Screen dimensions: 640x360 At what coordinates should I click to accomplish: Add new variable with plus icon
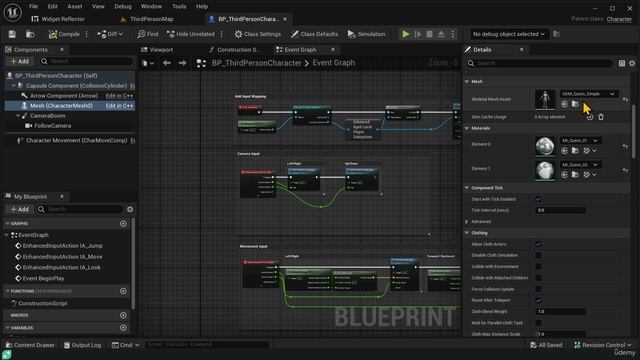tap(123, 328)
